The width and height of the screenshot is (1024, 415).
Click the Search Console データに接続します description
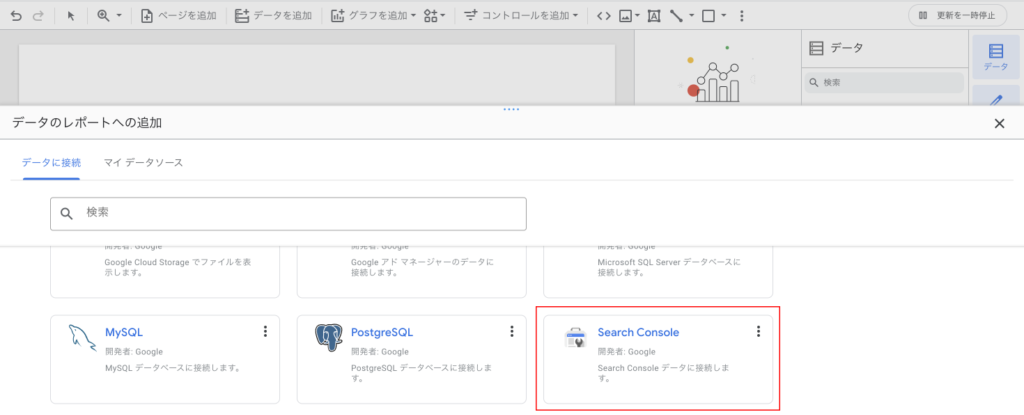pyautogui.click(x=662, y=373)
